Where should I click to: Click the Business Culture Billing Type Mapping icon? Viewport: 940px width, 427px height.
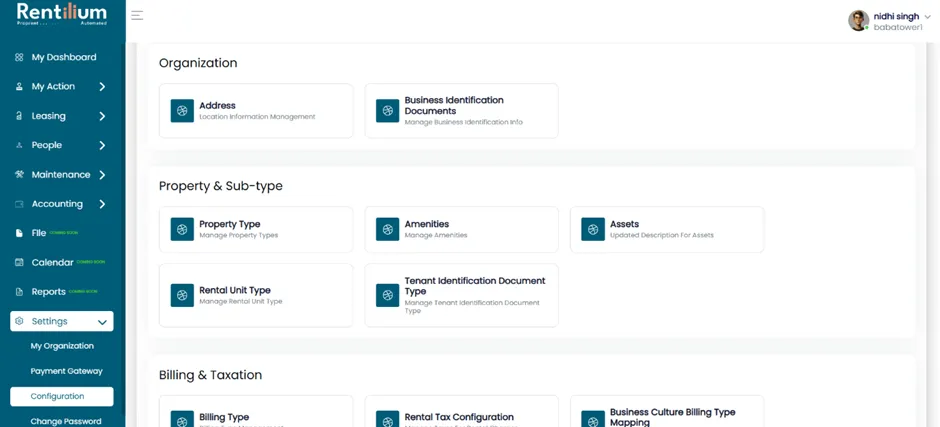pyautogui.click(x=593, y=419)
